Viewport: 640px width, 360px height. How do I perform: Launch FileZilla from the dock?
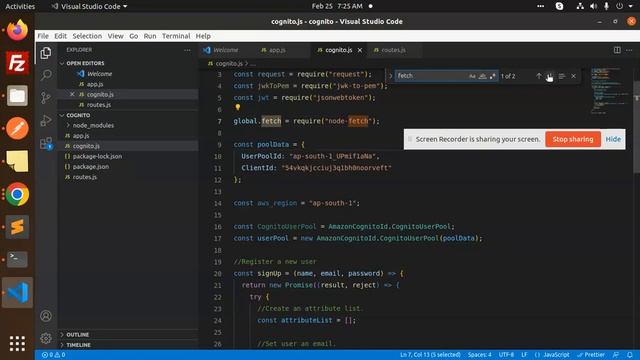(x=17, y=63)
